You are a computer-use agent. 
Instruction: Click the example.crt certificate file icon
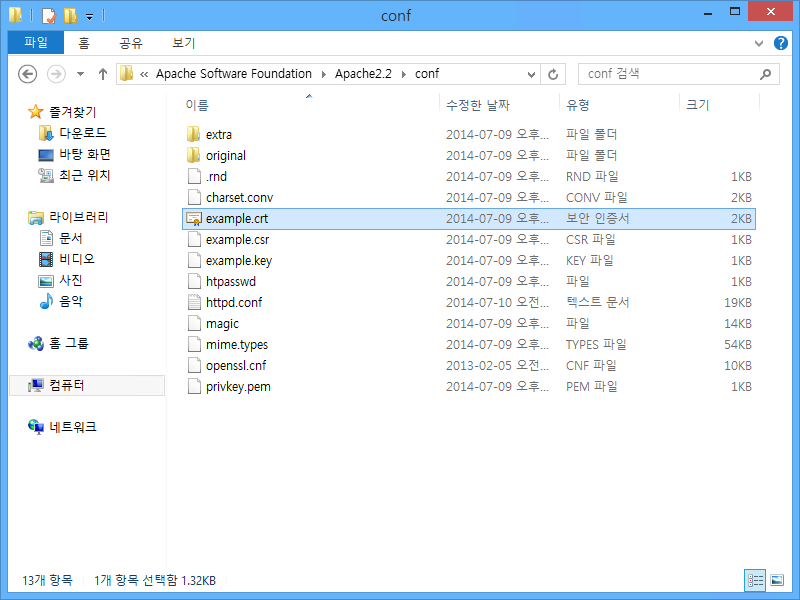tap(194, 218)
